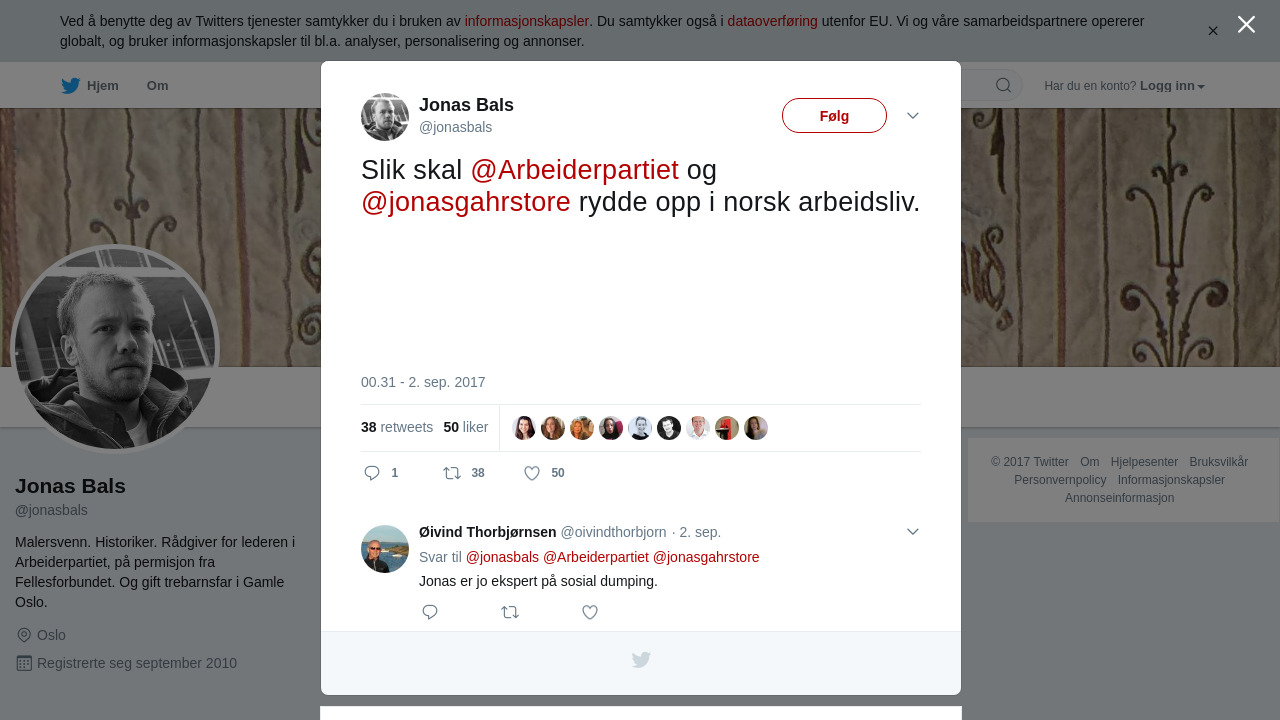This screenshot has height=720, width=1280.
Task: Dismiss the cookie notice with small X
Action: [1213, 31]
